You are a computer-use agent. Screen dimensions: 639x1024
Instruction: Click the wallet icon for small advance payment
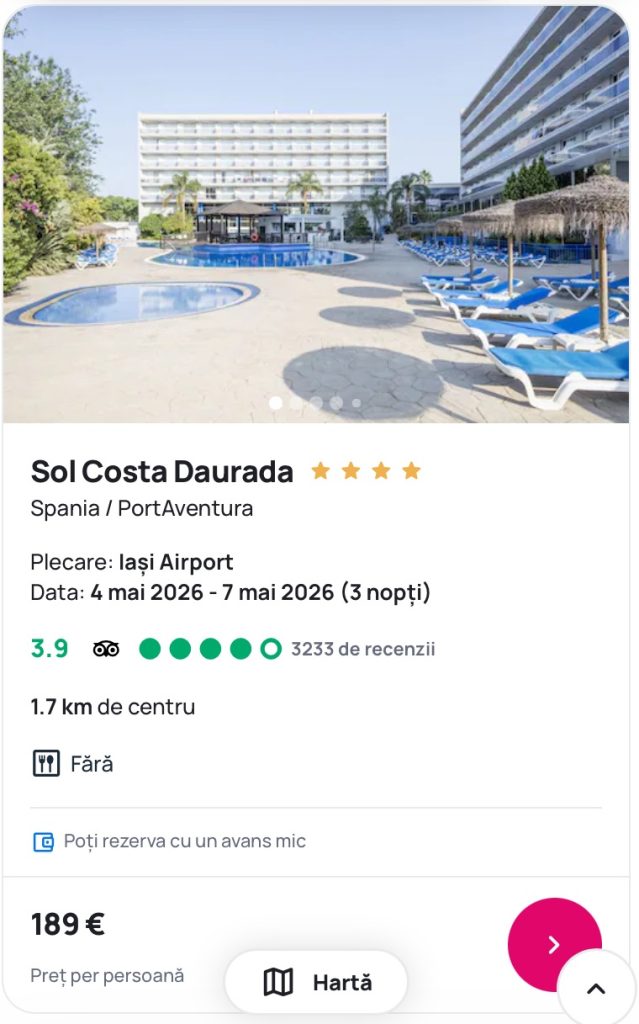tap(43, 842)
